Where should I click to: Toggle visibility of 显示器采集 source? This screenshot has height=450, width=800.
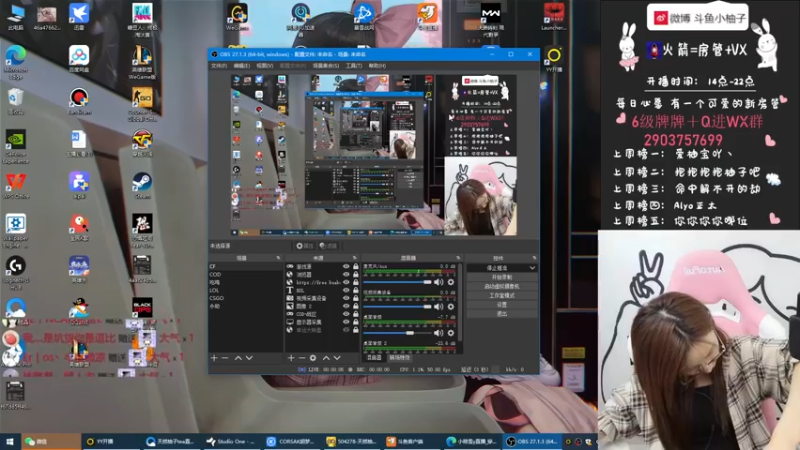[346, 322]
